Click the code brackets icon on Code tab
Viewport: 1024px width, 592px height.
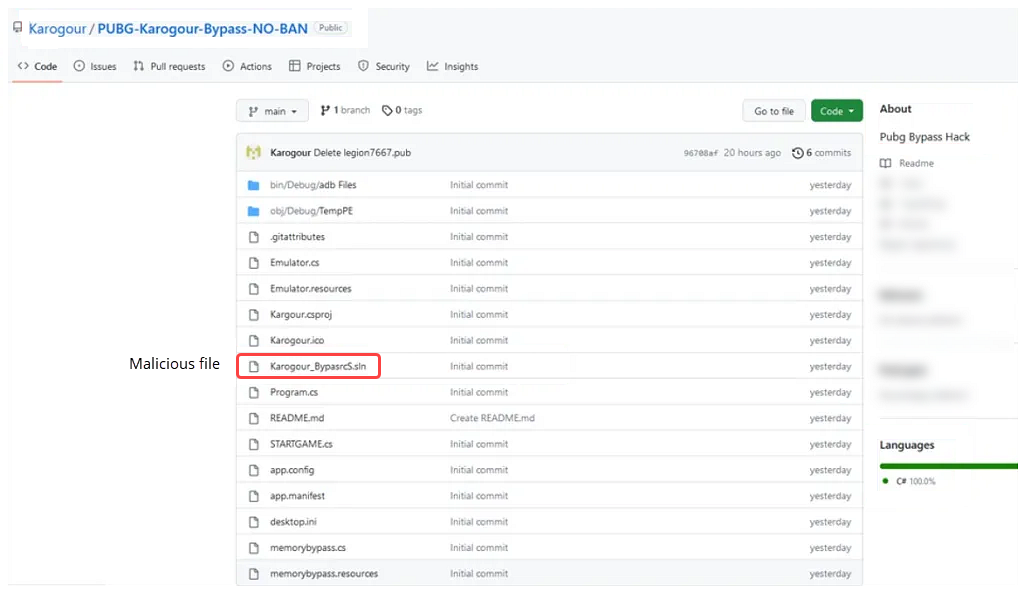pos(25,66)
